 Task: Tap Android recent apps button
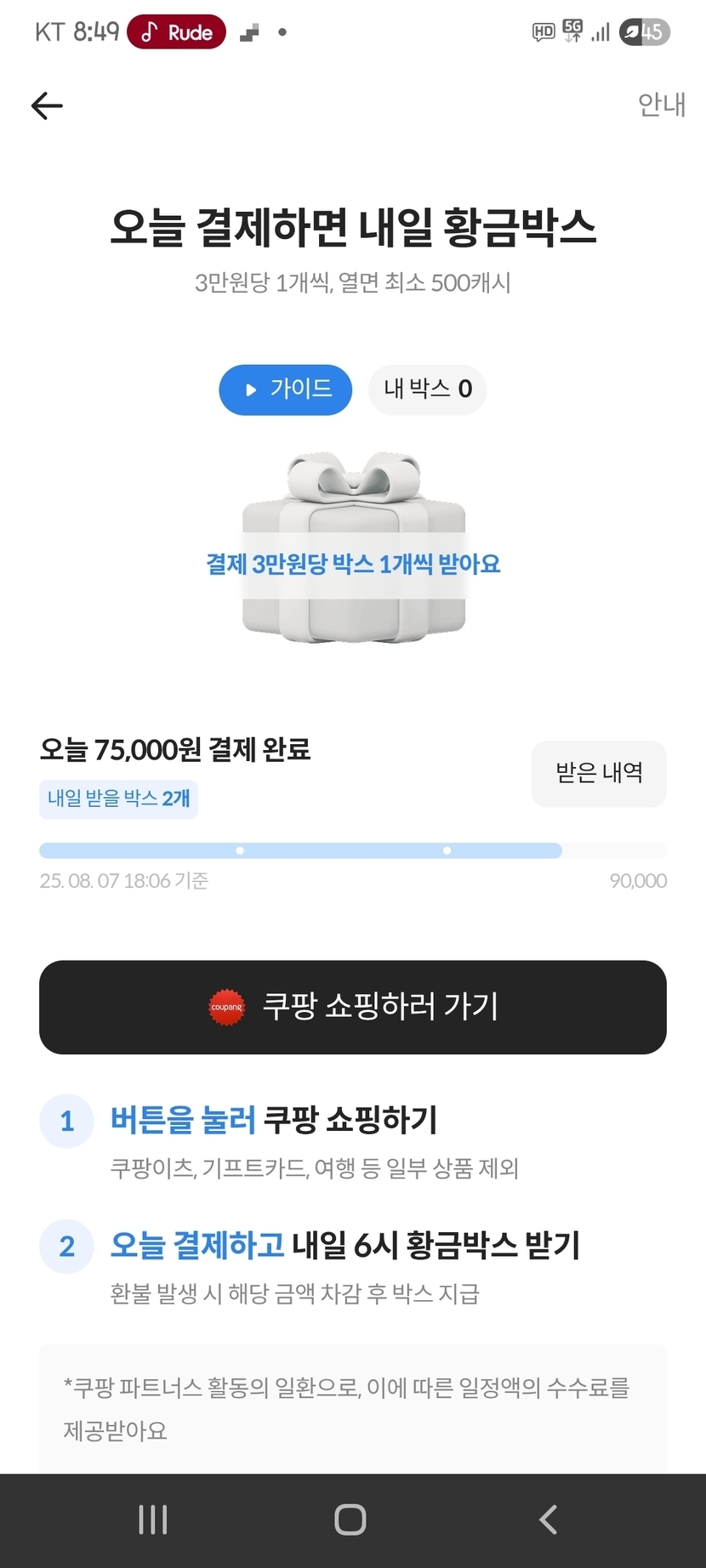153,1520
